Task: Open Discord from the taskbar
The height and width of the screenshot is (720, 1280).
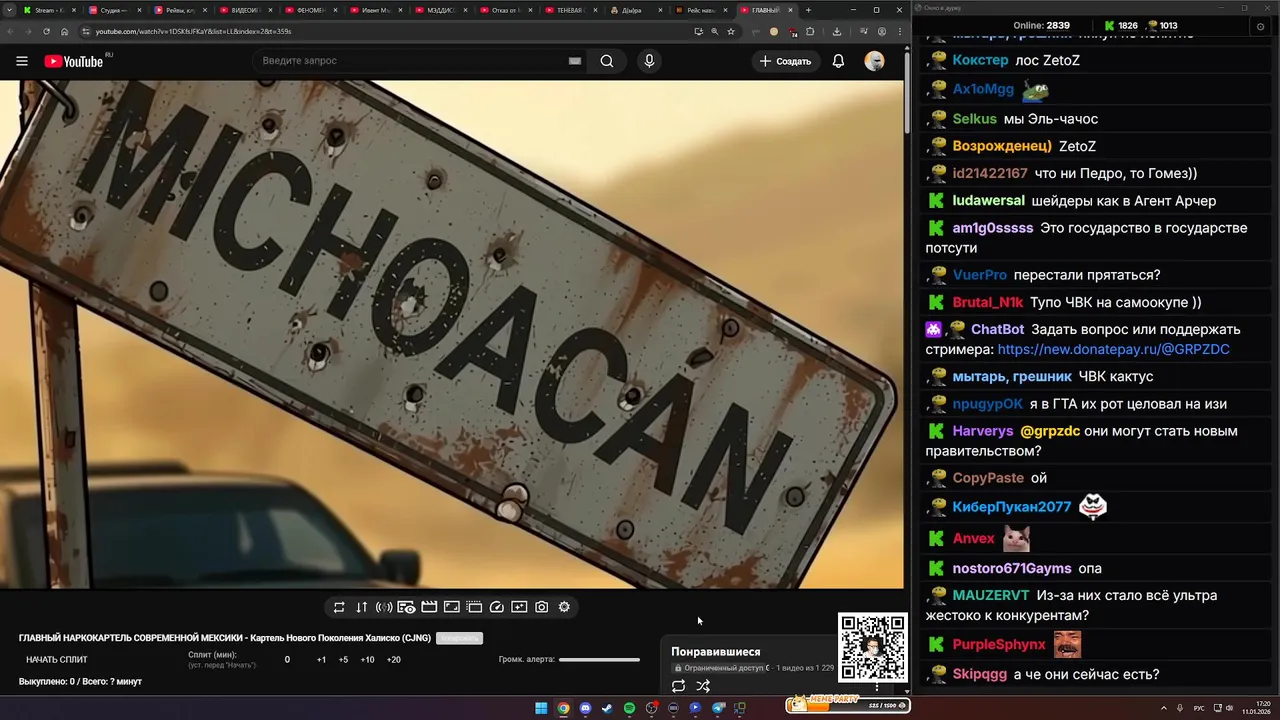Action: click(x=585, y=708)
